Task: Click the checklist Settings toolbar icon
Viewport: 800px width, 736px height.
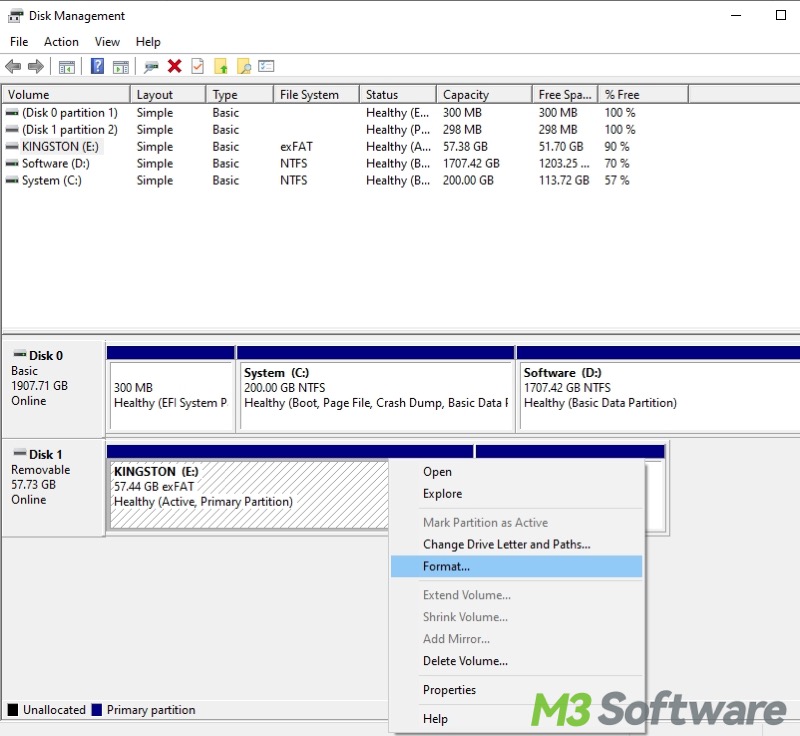Action: (266, 66)
